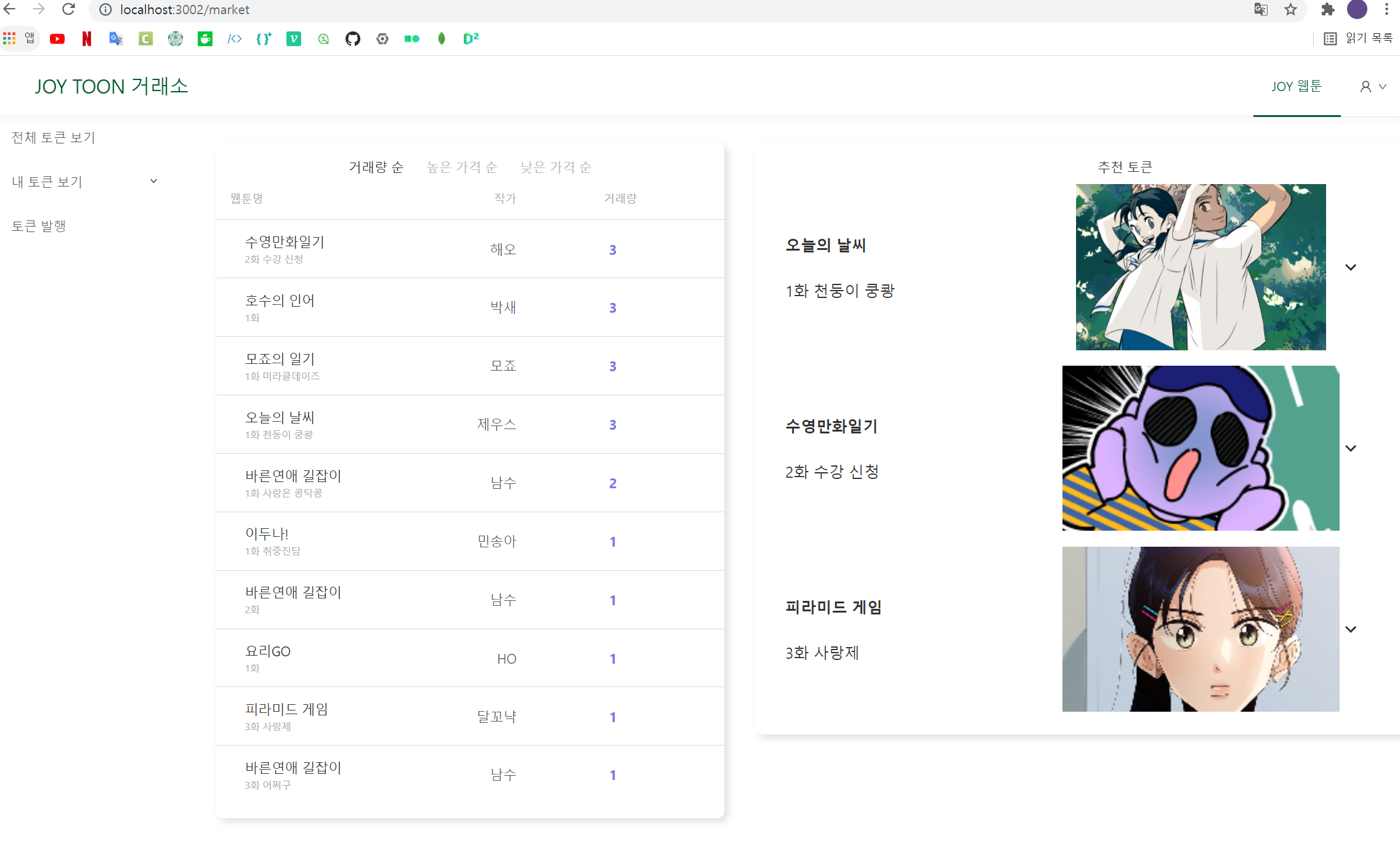Switch to the JOY 웹툰 tab
Image resolution: width=1400 pixels, height=857 pixels.
1297,86
